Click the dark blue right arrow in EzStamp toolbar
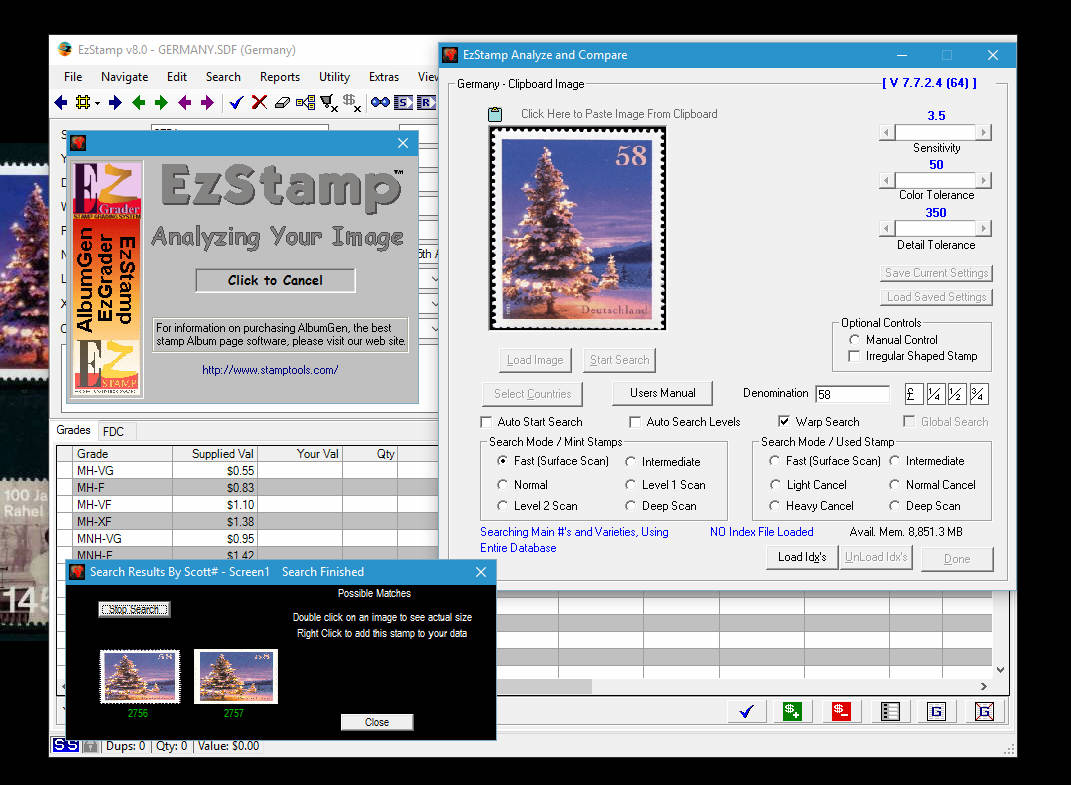Image resolution: width=1071 pixels, height=785 pixels. coord(115,102)
